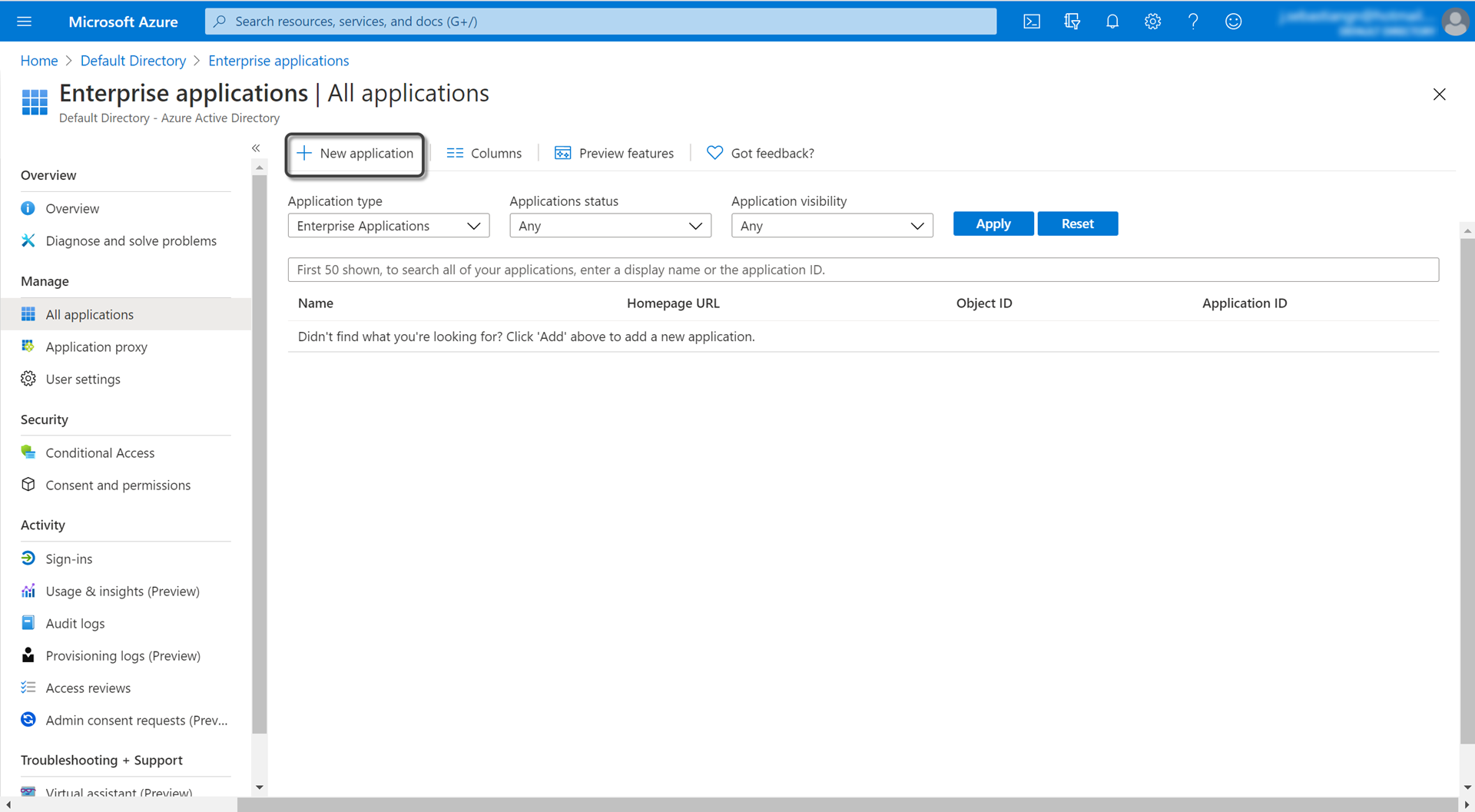Go to Default Directory breadcrumb link

click(133, 61)
